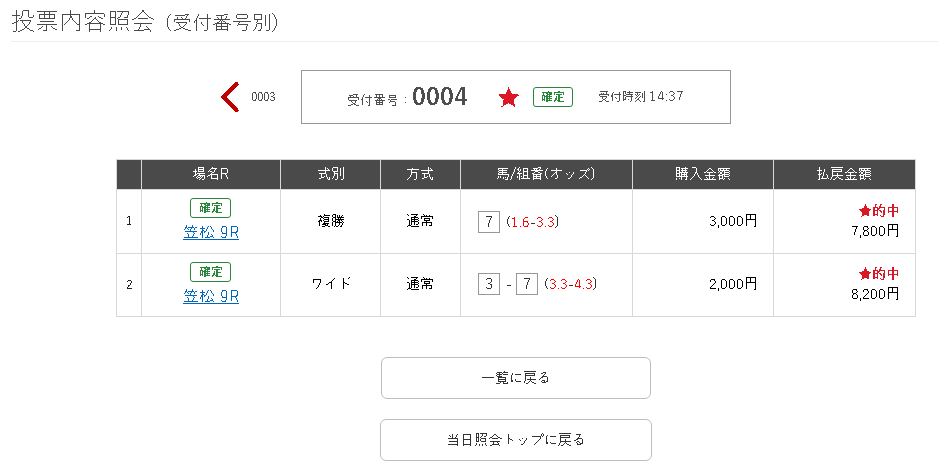Click the 購入金額 column header
938x475 pixels.
[702, 174]
